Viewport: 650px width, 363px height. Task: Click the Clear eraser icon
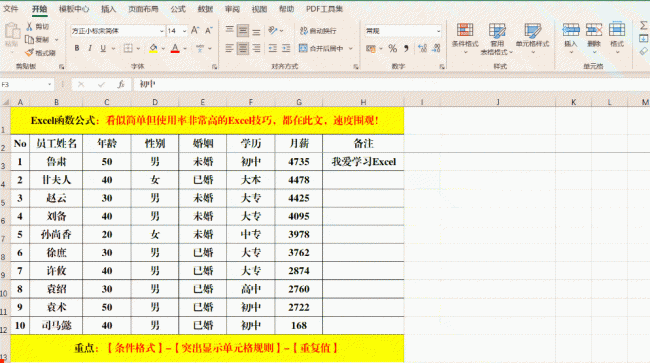643,51
